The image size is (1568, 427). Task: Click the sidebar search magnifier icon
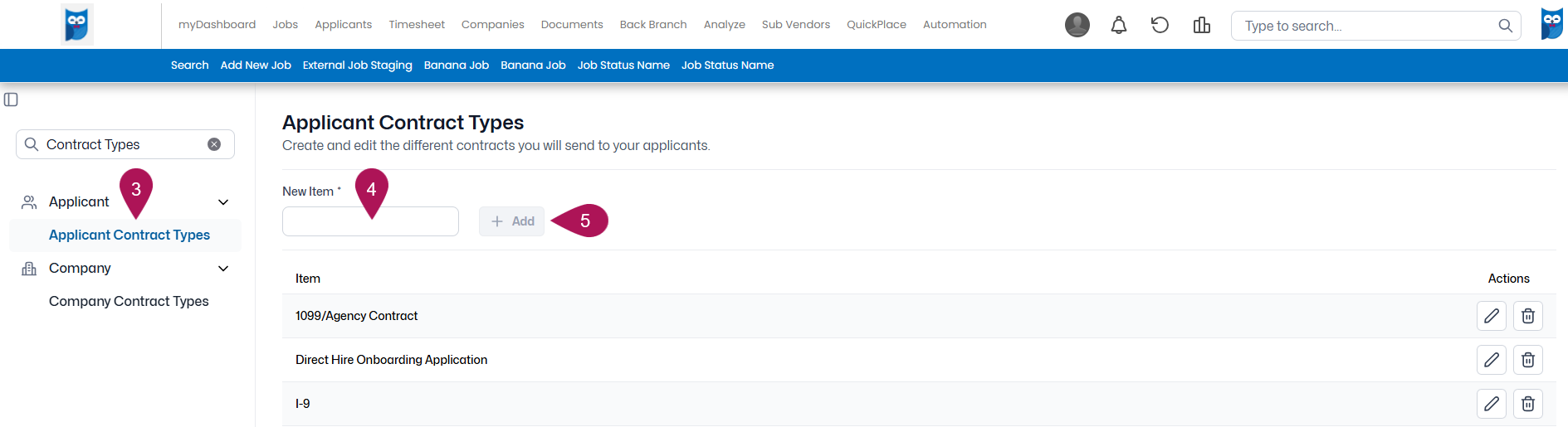pyautogui.click(x=32, y=144)
